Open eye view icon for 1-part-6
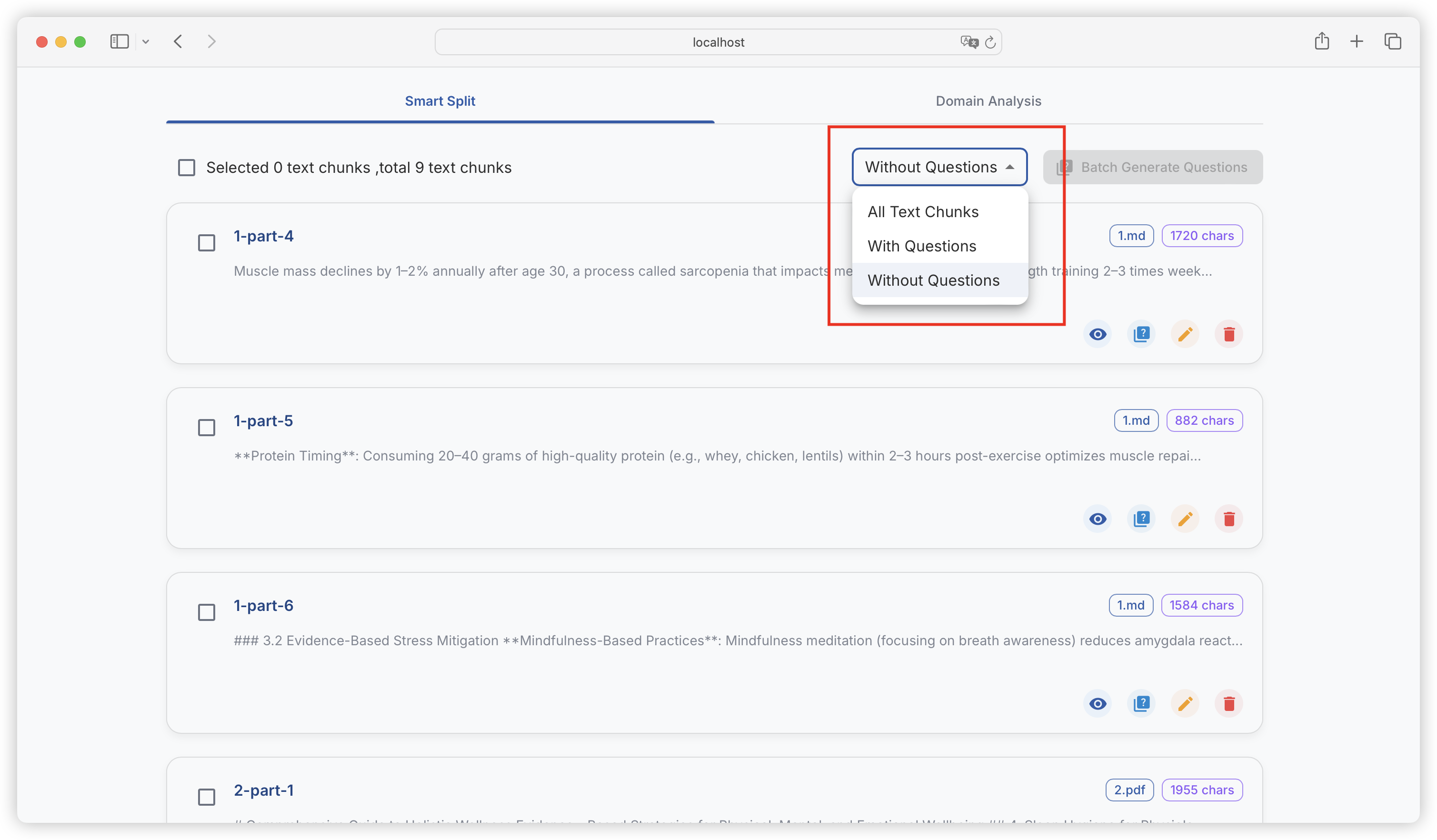 (1097, 704)
